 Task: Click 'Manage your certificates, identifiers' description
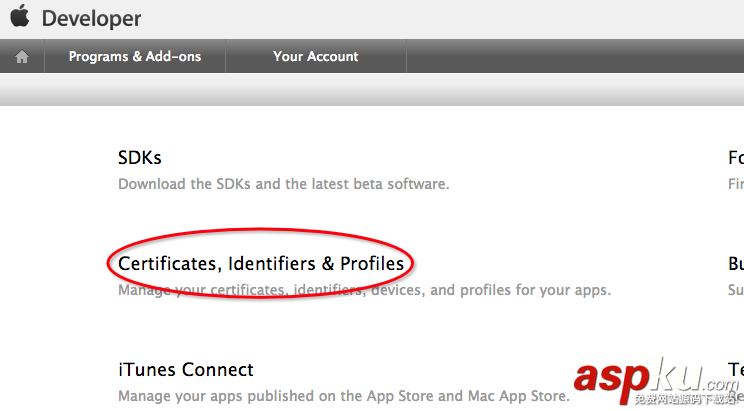point(364,291)
